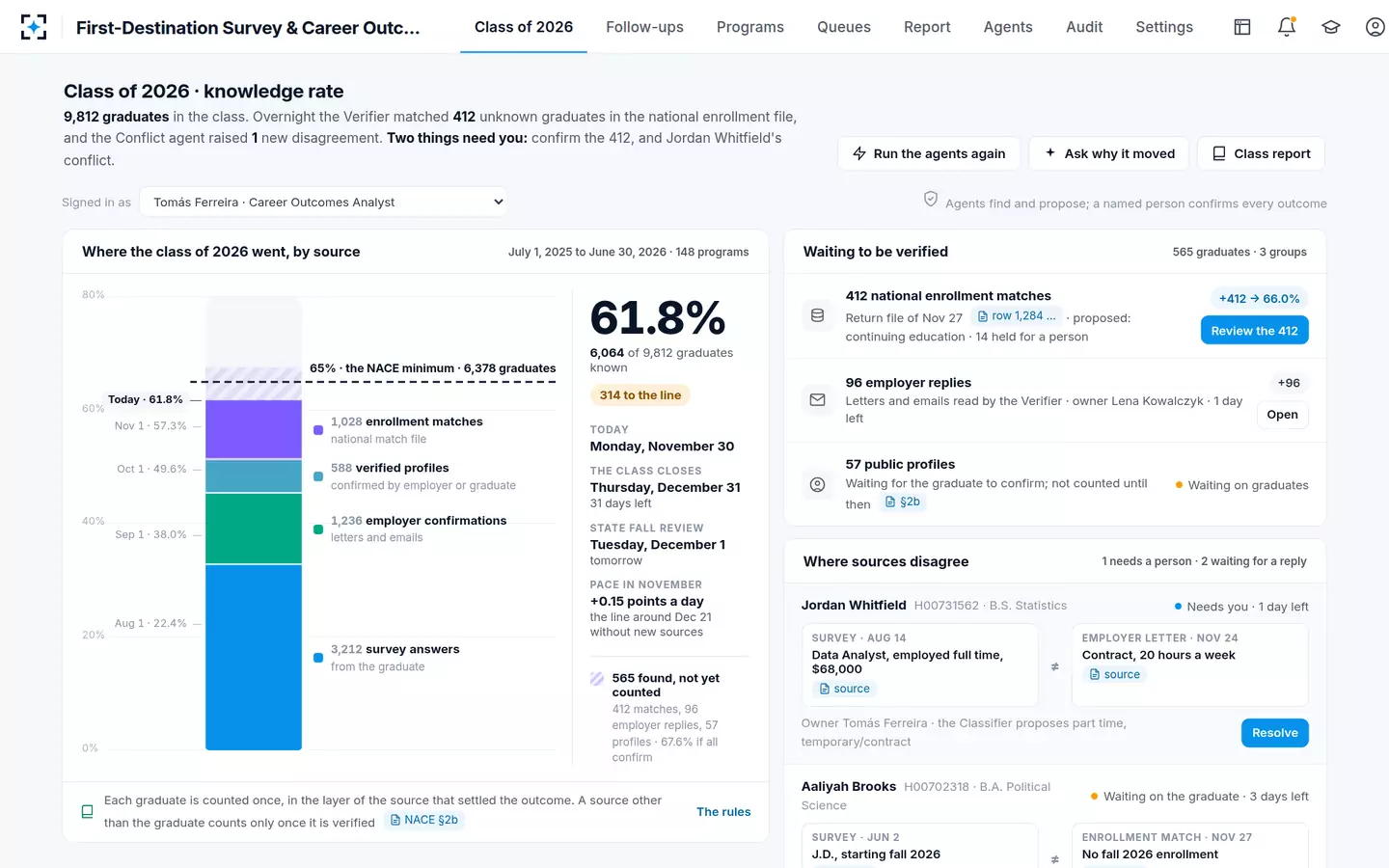Open the employer replies group

[1282, 415]
